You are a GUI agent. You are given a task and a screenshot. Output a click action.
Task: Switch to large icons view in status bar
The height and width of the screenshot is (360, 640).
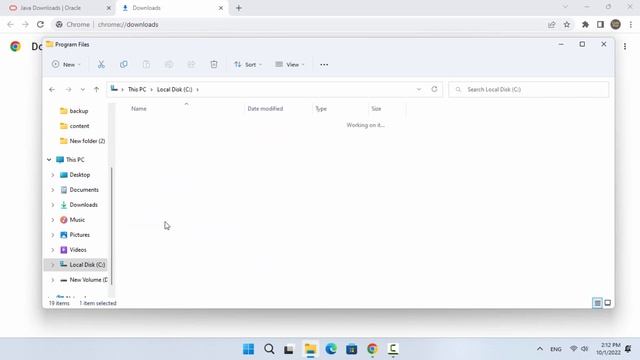(x=608, y=303)
